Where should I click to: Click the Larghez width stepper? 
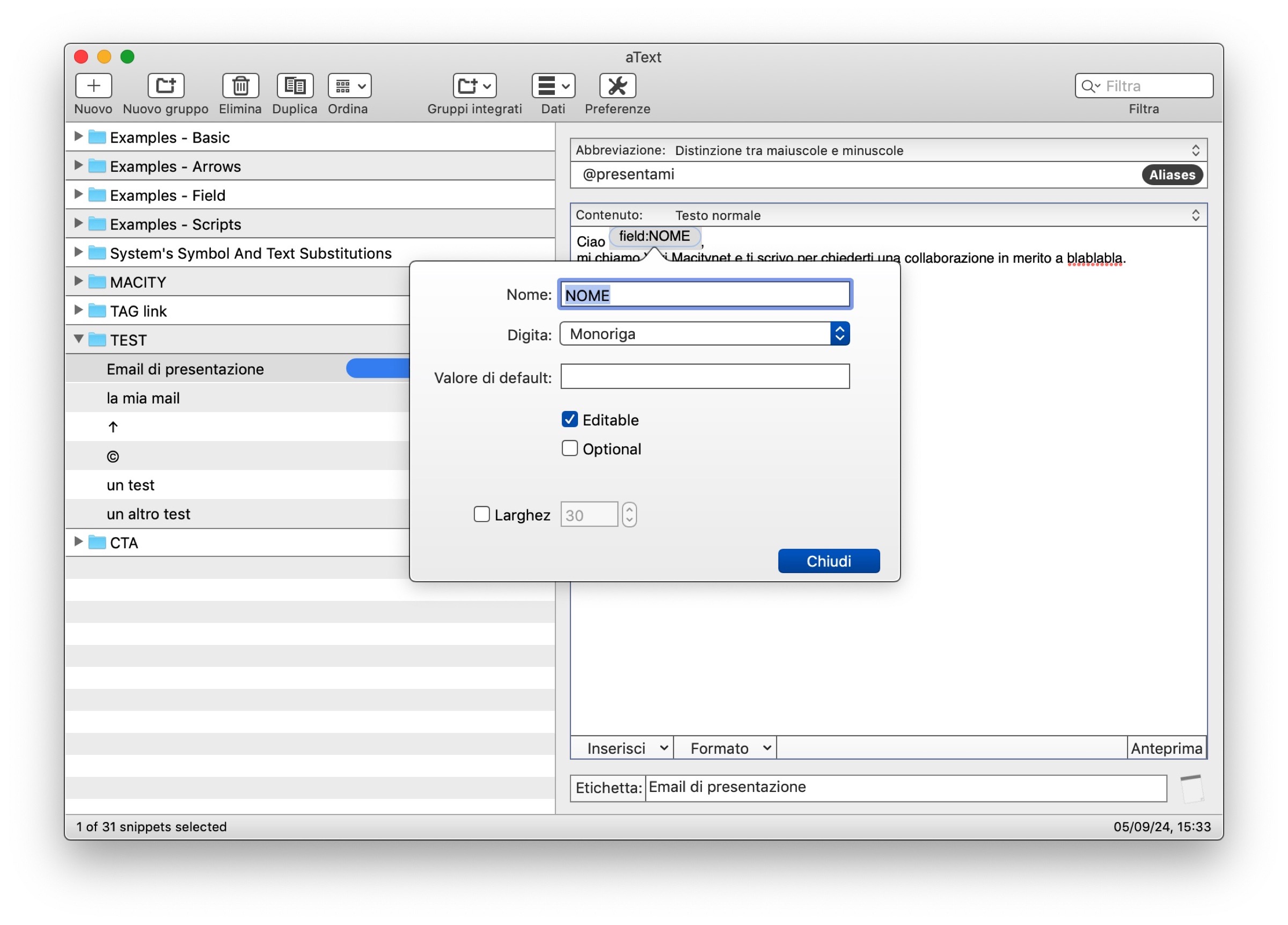pos(628,515)
